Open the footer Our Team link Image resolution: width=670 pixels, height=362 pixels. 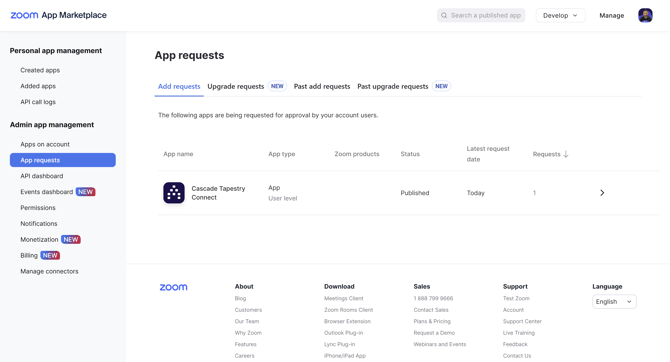[x=247, y=321]
